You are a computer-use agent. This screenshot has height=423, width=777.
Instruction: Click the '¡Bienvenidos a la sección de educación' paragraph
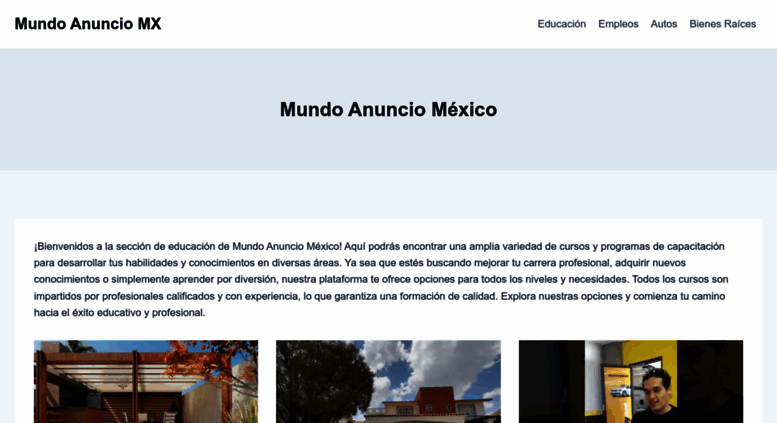click(x=381, y=279)
